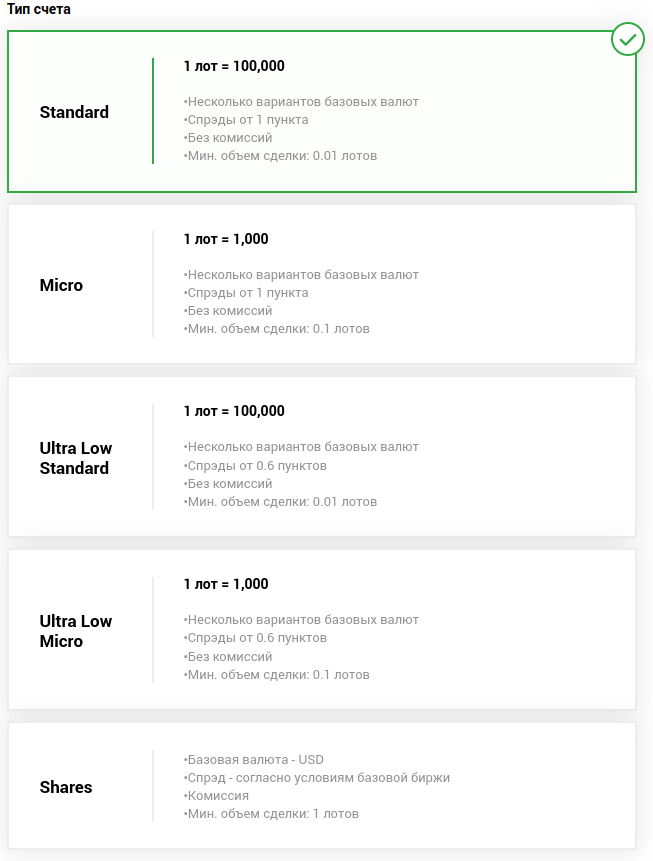Choose the Shares account type

point(66,787)
